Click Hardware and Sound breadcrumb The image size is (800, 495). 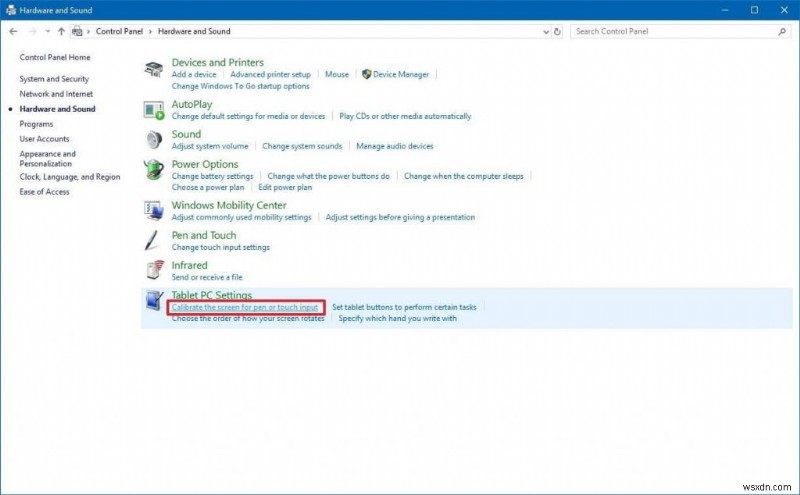(x=194, y=31)
